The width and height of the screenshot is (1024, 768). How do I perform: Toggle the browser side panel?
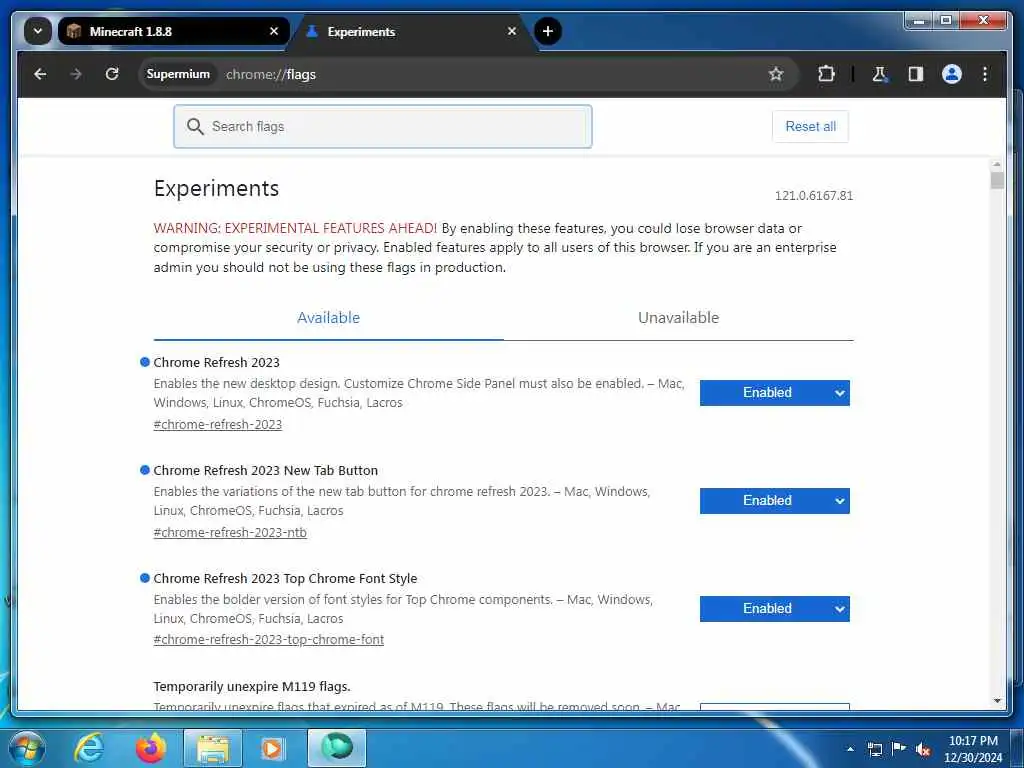(x=916, y=74)
